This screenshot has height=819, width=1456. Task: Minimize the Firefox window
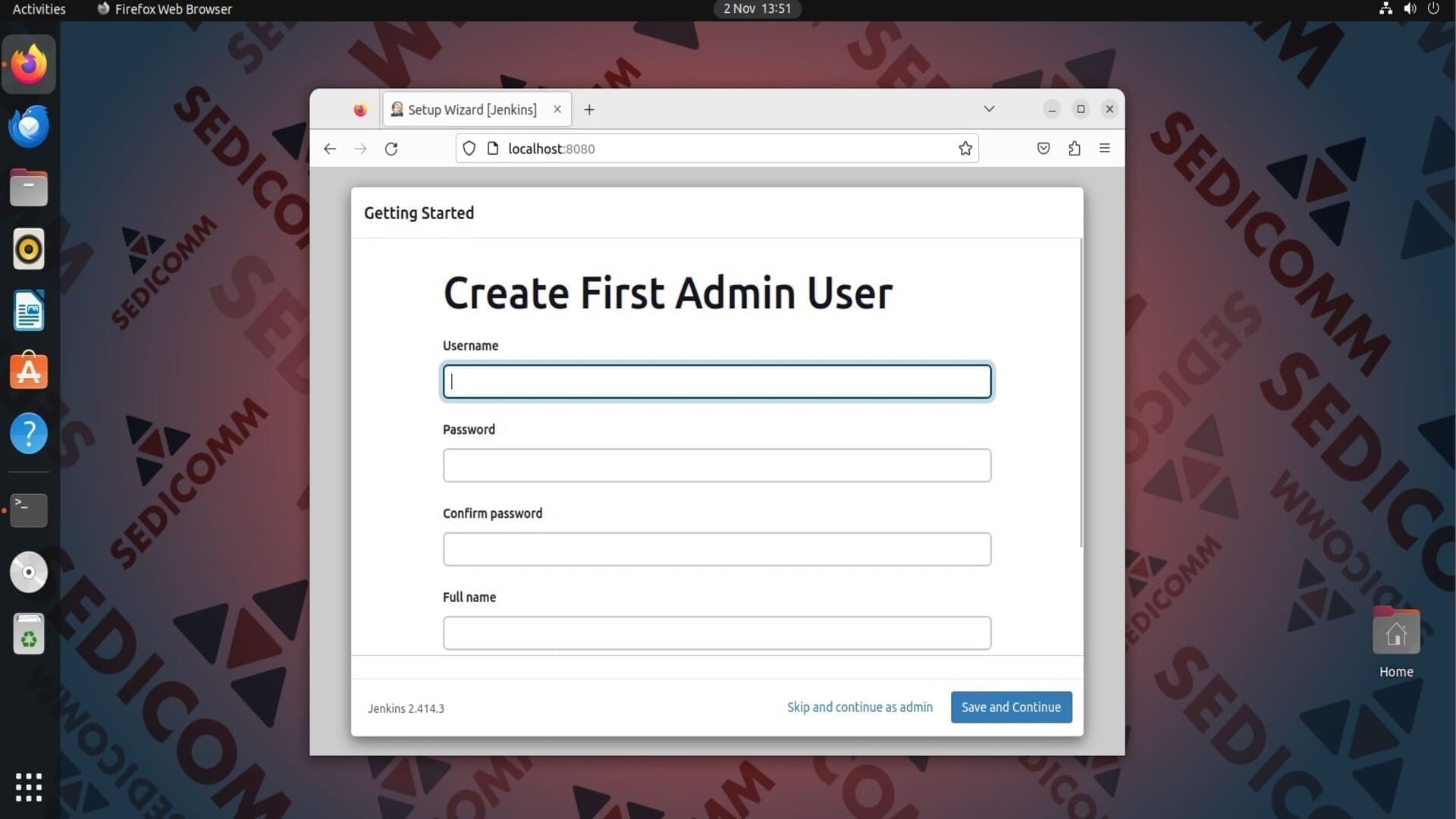[1052, 109]
